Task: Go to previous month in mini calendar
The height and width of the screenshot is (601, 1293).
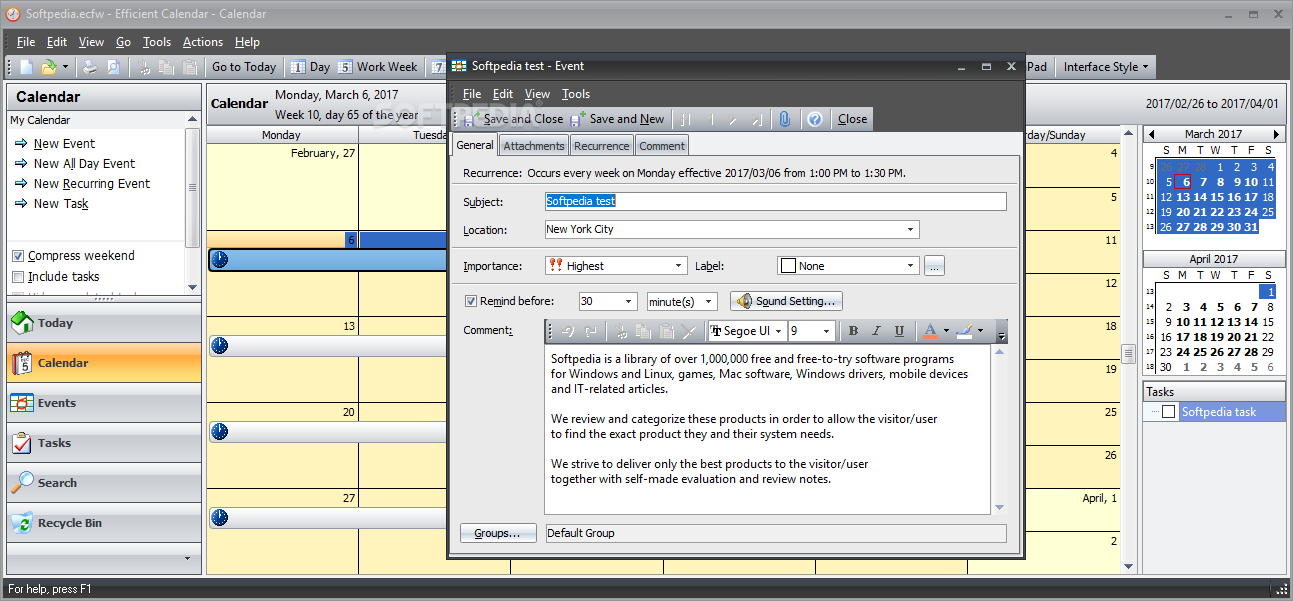Action: (x=1151, y=134)
